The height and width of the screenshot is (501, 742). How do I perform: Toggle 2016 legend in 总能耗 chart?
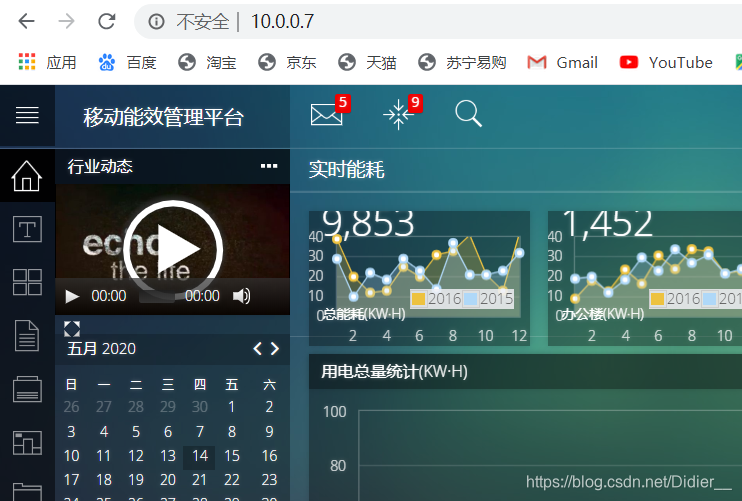click(x=436, y=299)
